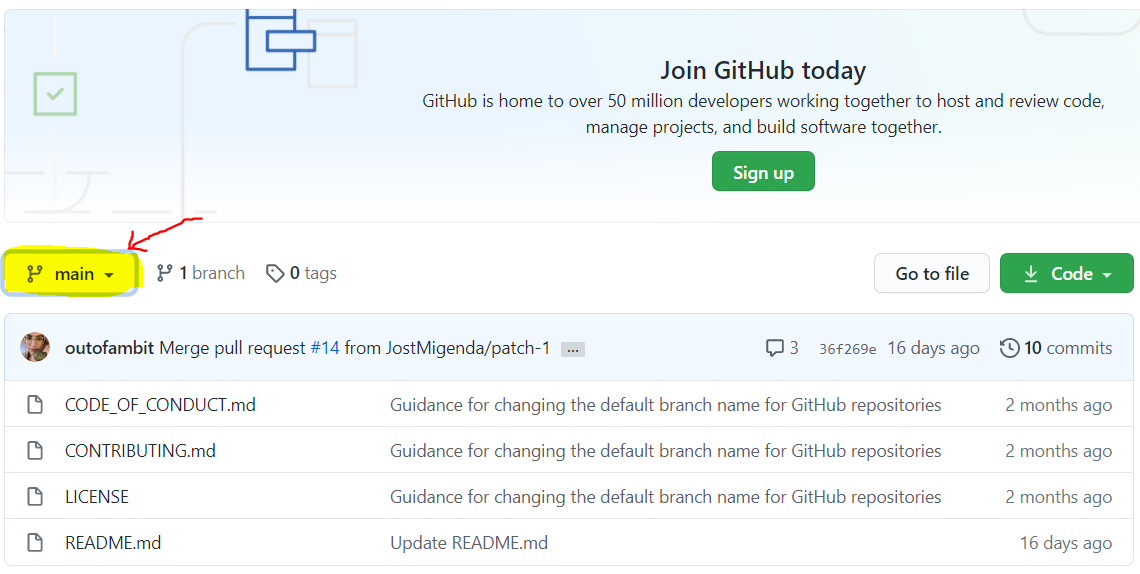Click '2 months ago' on LICENSE row
Image resolution: width=1140 pixels, height=574 pixels.
click(1059, 497)
